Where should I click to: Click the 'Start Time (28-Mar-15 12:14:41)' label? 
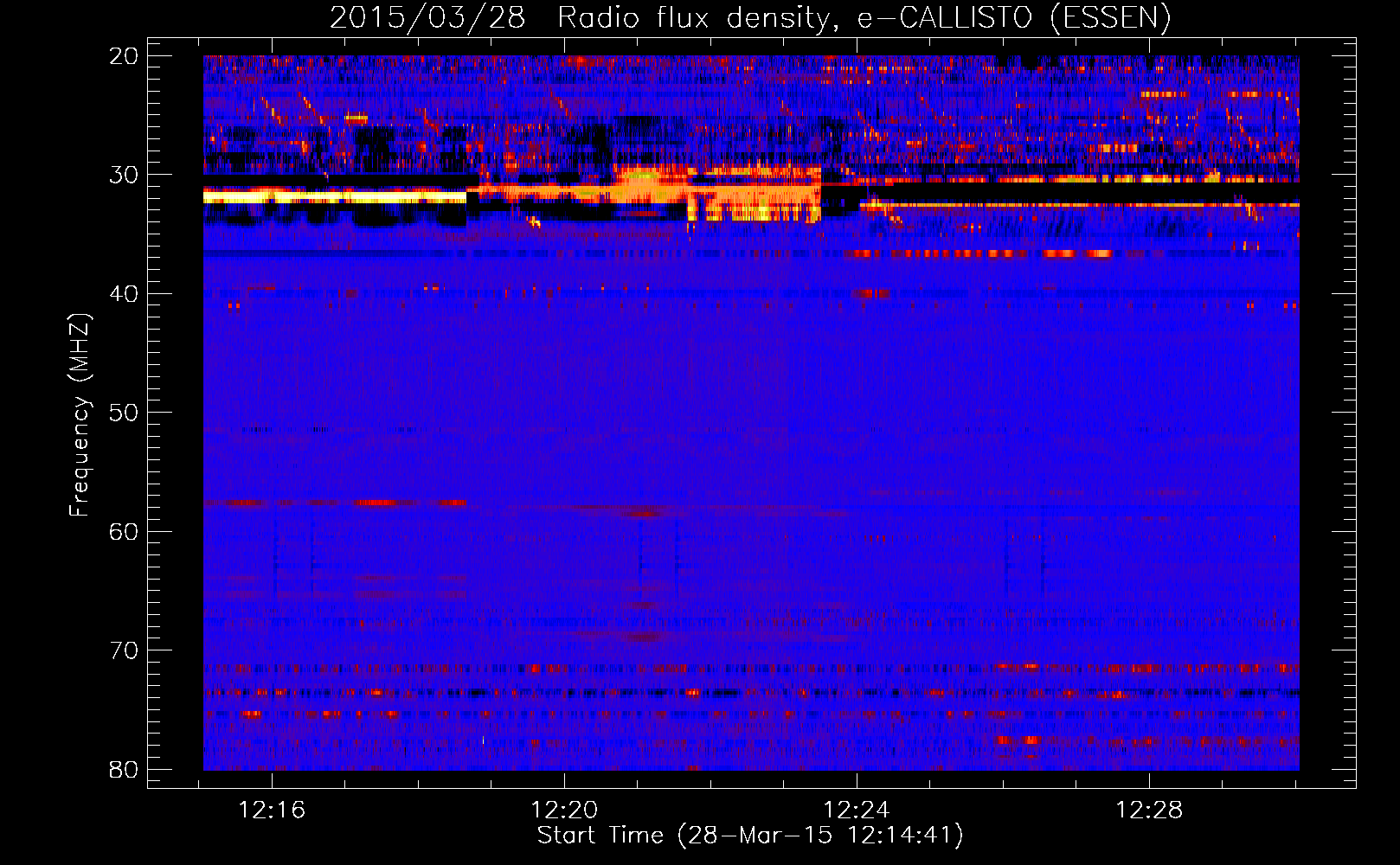pos(750,836)
